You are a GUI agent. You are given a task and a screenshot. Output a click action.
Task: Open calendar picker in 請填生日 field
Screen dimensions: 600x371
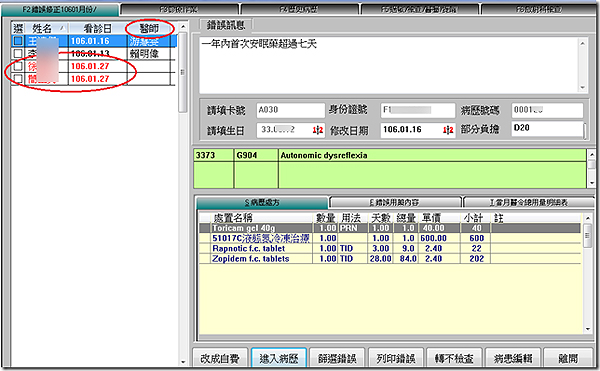(318, 130)
